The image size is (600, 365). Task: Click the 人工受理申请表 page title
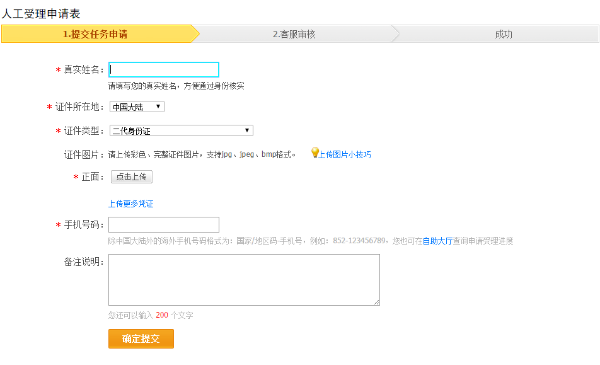41,14
